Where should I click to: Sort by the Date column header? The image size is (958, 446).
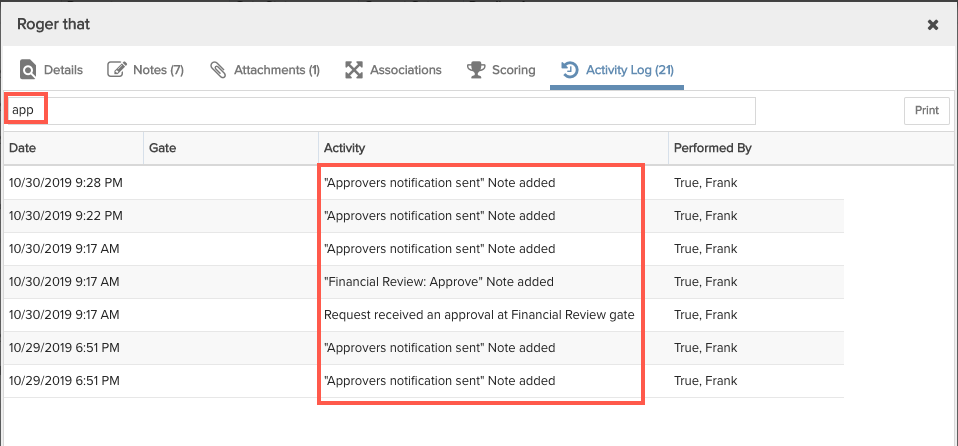click(x=73, y=148)
